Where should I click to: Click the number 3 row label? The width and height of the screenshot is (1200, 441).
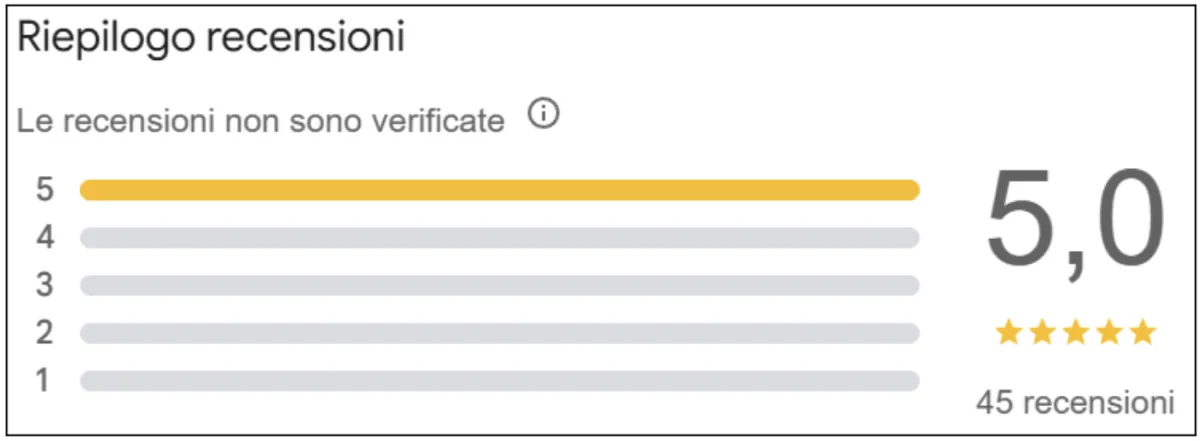(x=44, y=286)
